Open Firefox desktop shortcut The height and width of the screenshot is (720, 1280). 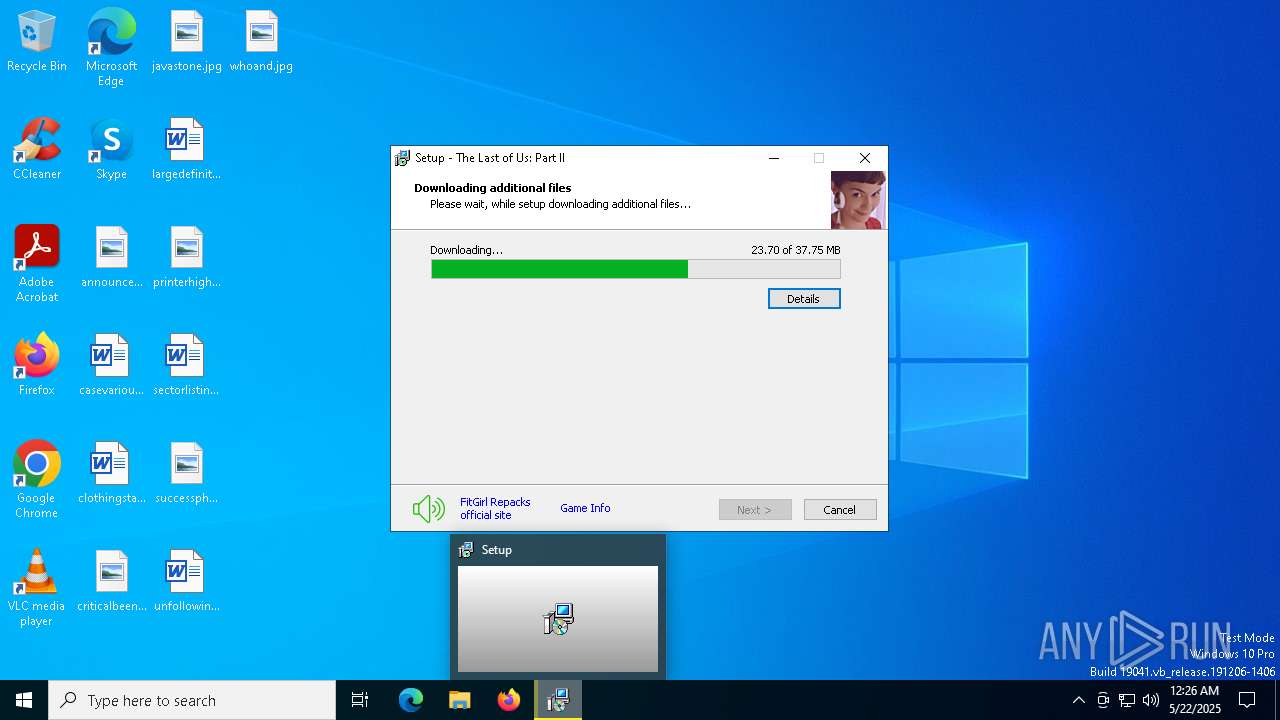37,366
